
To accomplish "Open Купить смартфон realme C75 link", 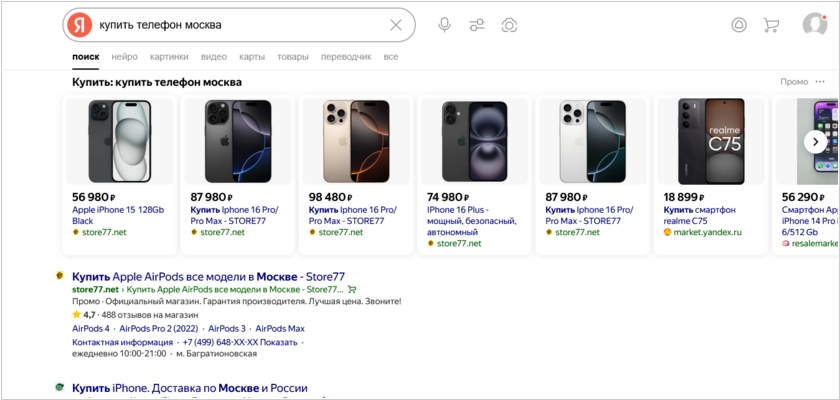I will (x=699, y=215).
